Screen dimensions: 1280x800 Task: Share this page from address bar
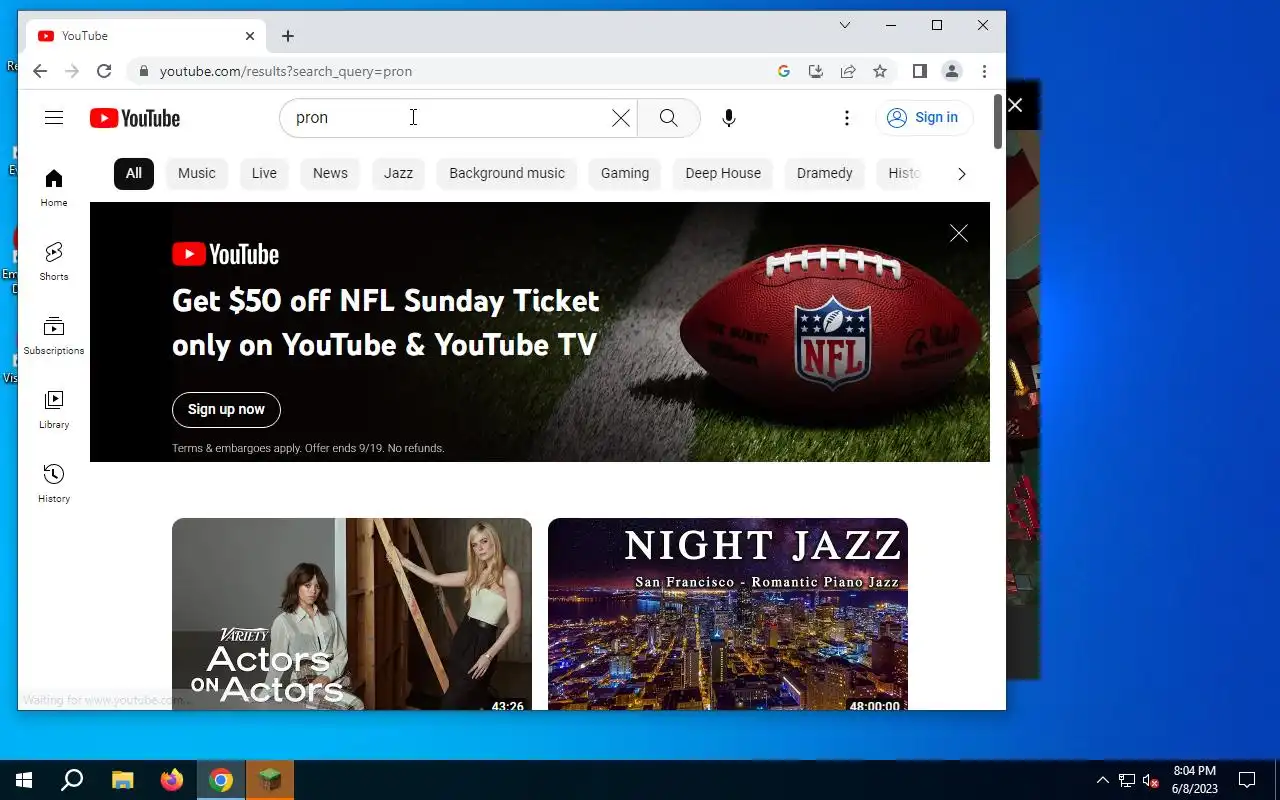(848, 71)
